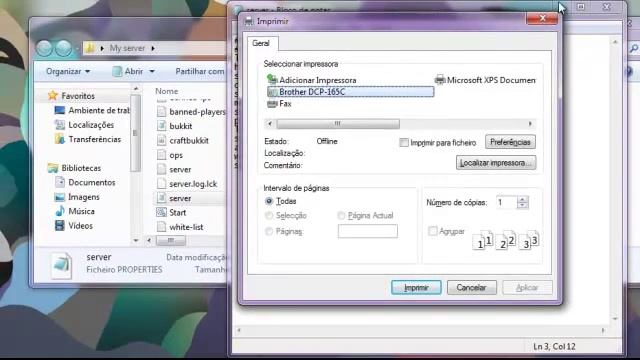Open Imagens library in sidebar
The image size is (640, 360).
pos(84,197)
